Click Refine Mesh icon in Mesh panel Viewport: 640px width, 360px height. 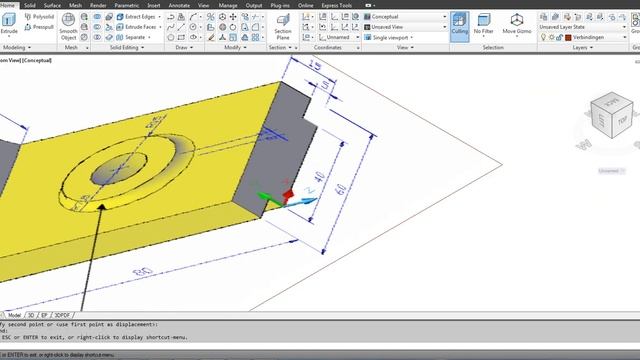click(84, 37)
